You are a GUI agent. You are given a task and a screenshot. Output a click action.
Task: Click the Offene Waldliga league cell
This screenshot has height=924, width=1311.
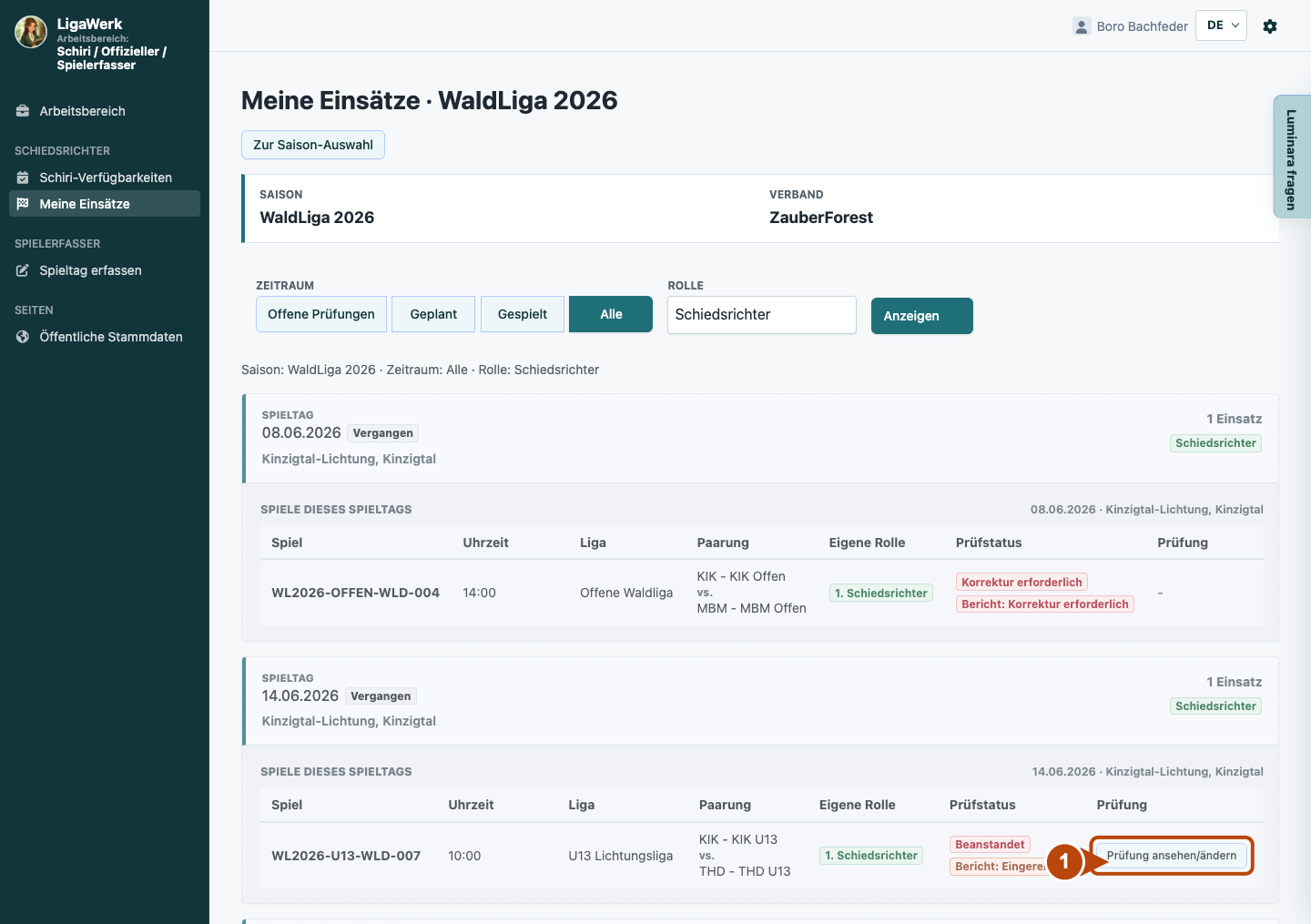coord(626,593)
